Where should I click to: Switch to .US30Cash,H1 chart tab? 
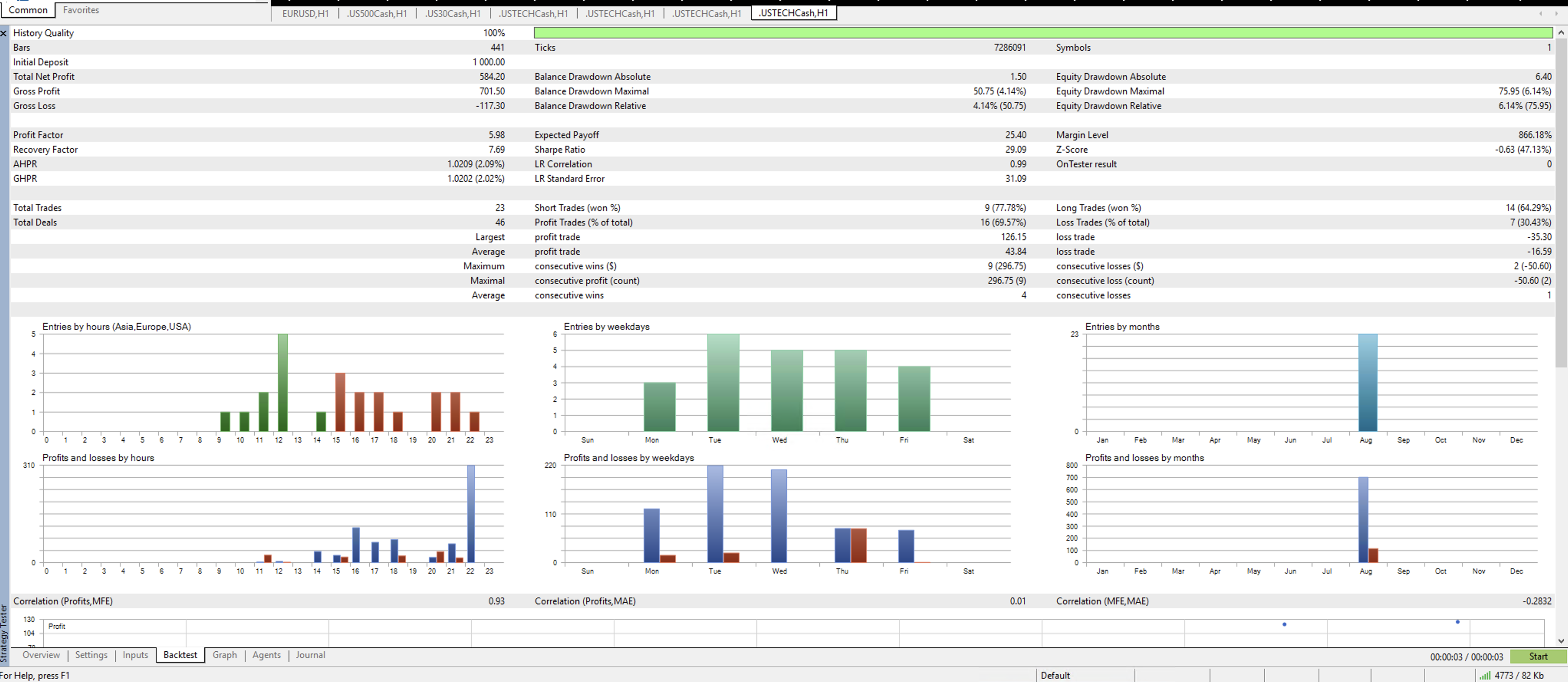[452, 13]
